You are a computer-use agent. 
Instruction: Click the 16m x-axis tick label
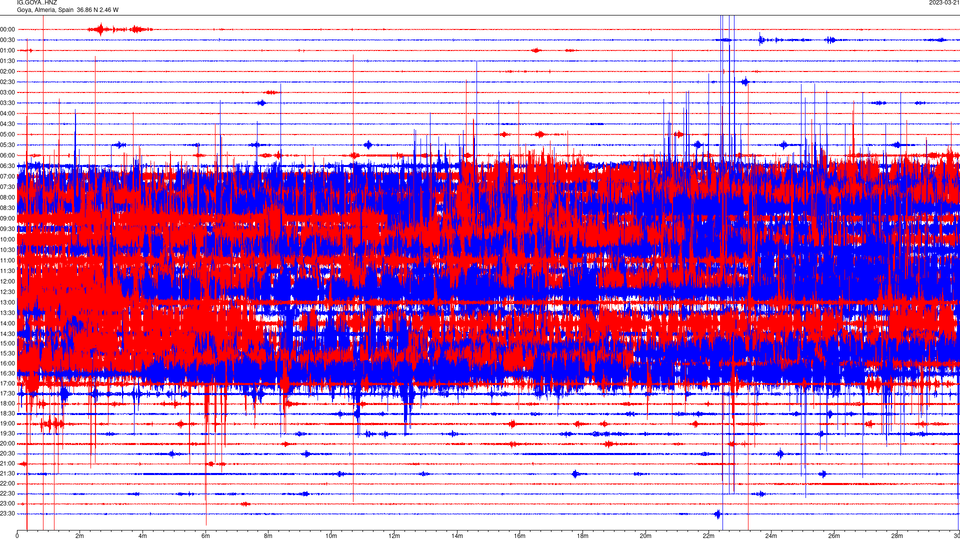520,536
